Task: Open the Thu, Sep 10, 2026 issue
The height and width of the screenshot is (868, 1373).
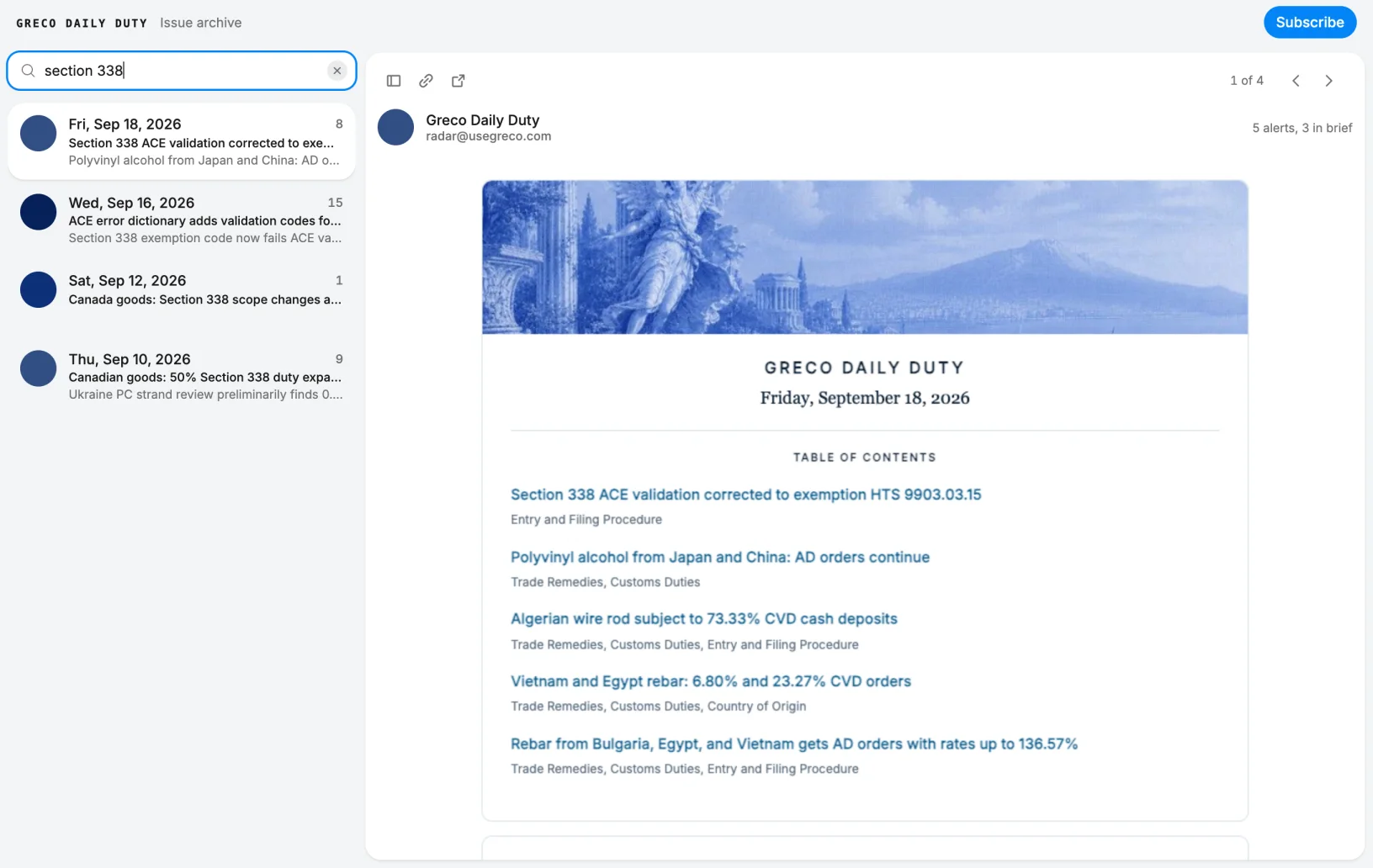Action: (x=182, y=376)
